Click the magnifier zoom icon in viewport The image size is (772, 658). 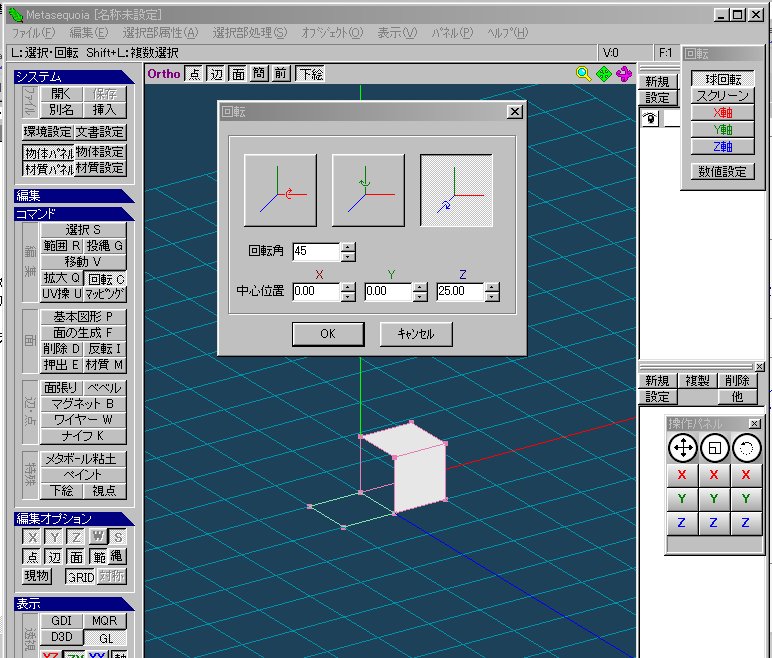click(x=583, y=74)
